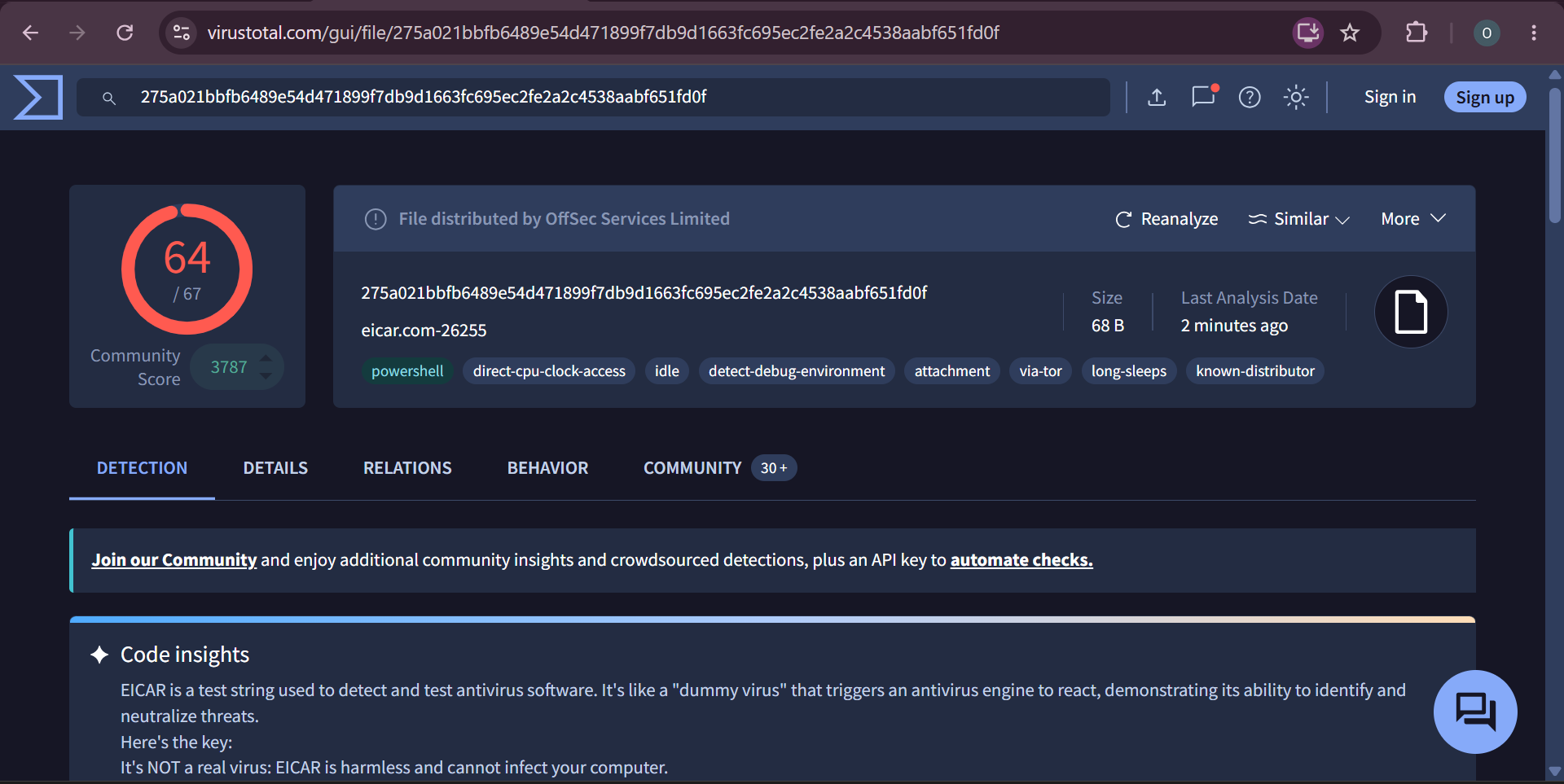Switch to the BEHAVIOR tab
This screenshot has width=1564, height=784.
(547, 468)
